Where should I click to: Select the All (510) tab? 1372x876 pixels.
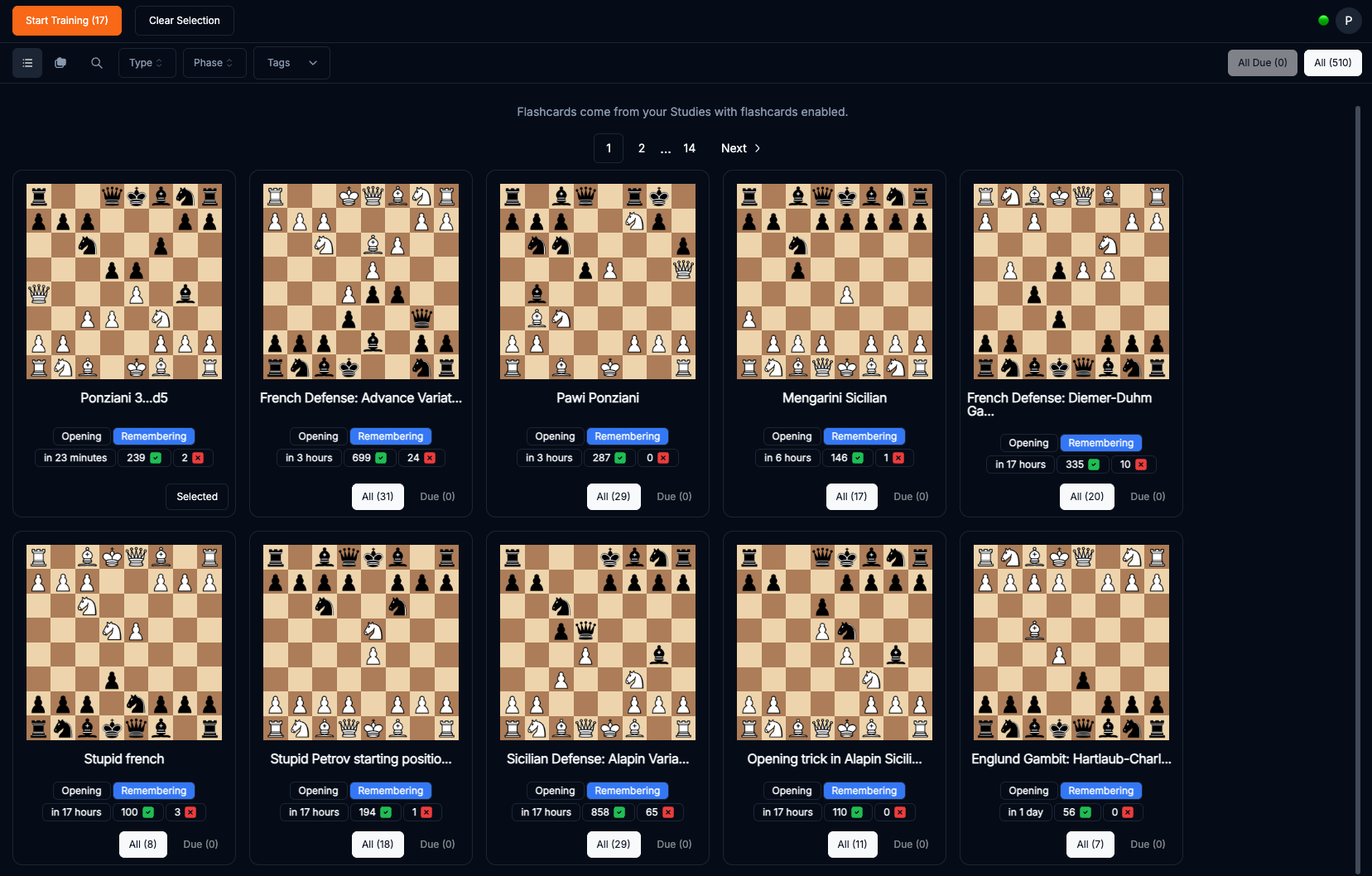pyautogui.click(x=1332, y=63)
